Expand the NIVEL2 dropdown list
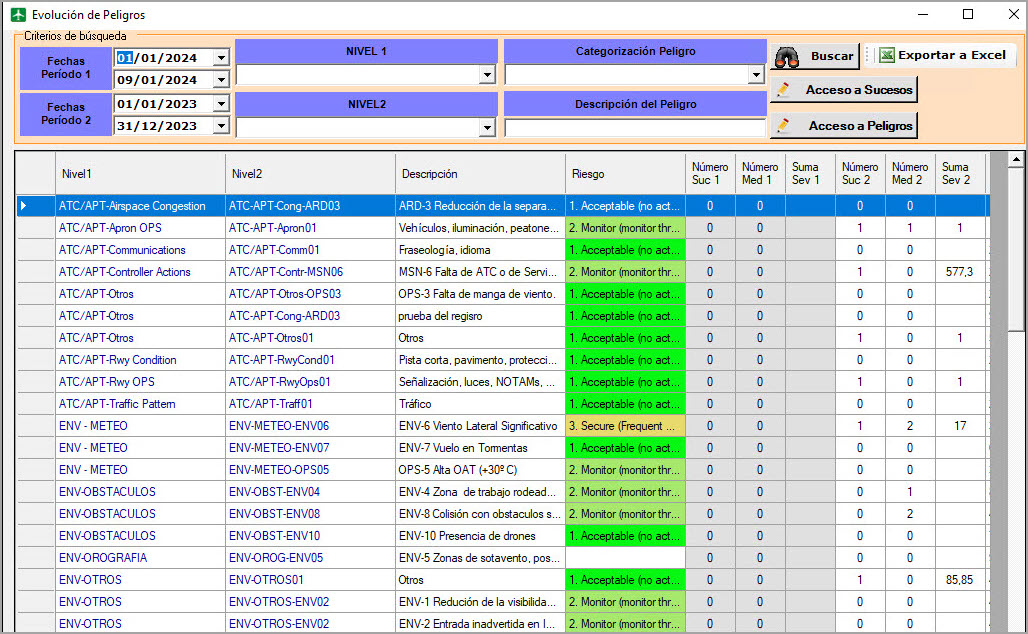Screen dimensions: 1028x634 [487, 128]
